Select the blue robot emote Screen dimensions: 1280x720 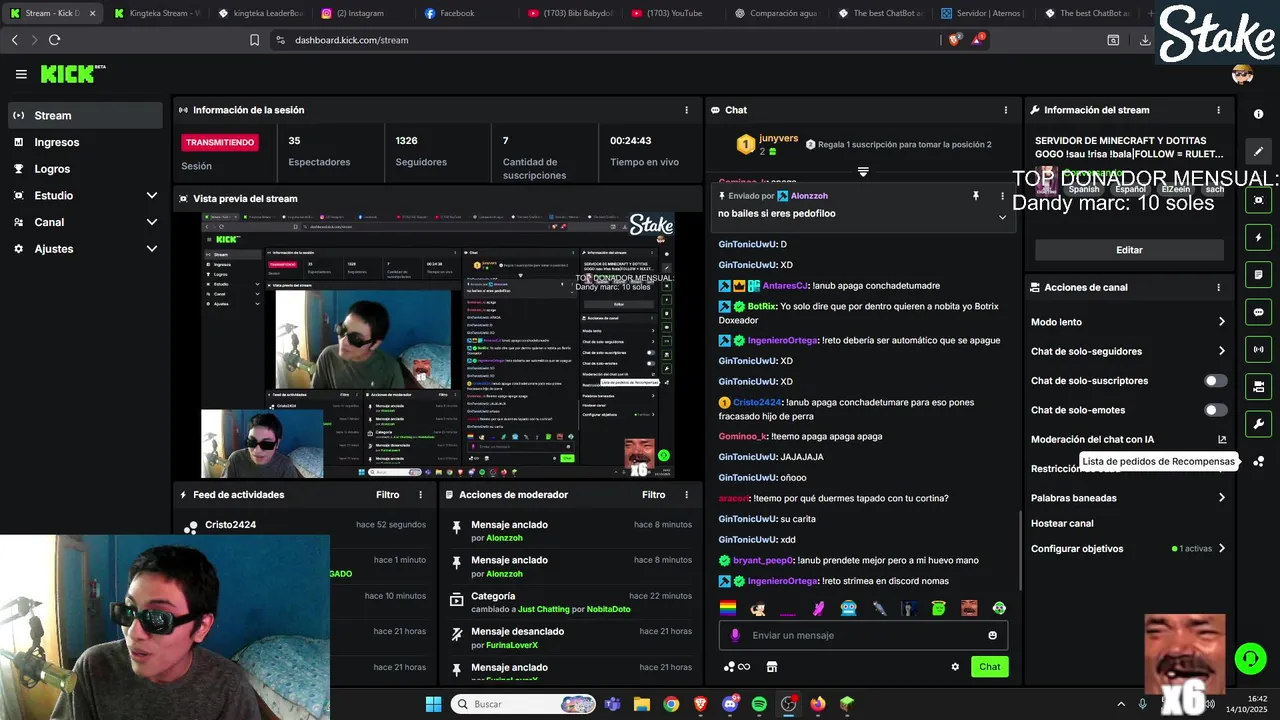pyautogui.click(x=848, y=608)
